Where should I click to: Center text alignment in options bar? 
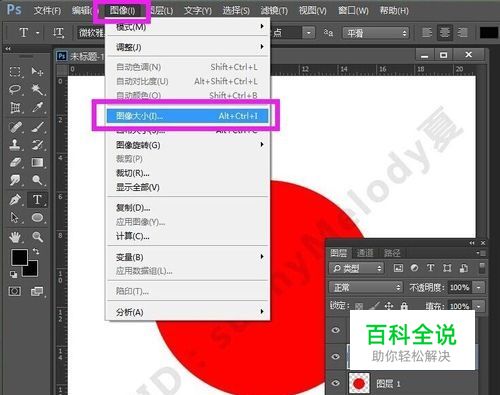[x=444, y=33]
